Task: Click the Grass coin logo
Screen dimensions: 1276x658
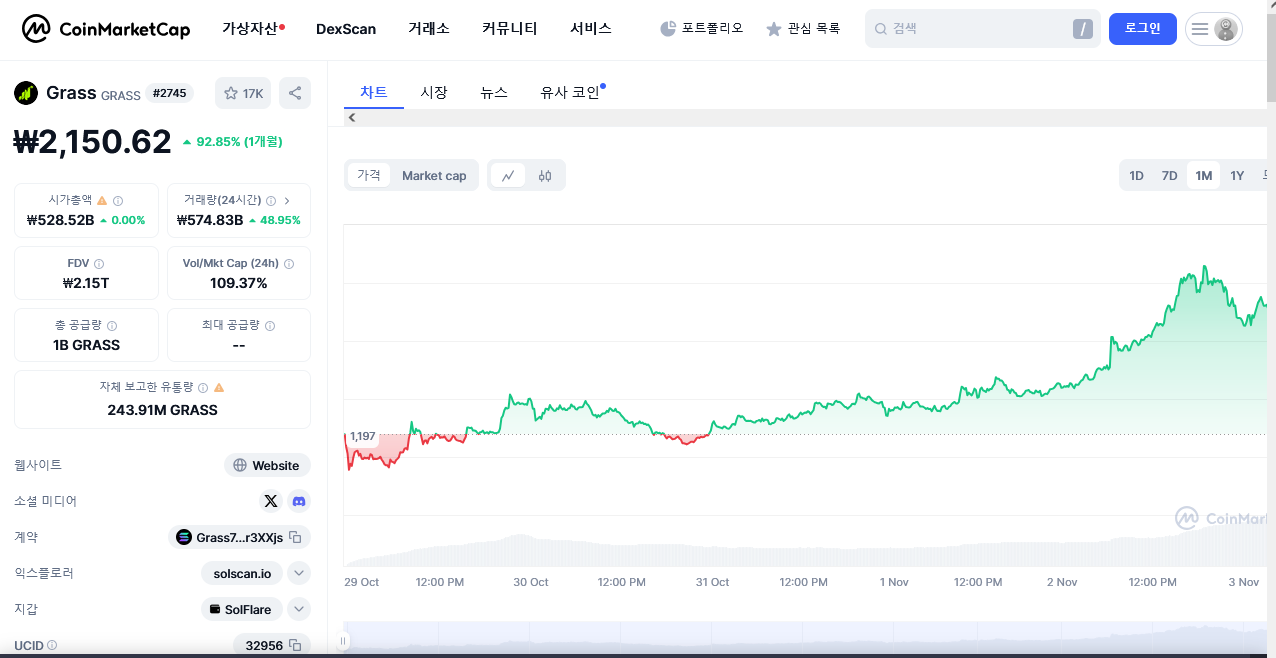Action: (26, 93)
